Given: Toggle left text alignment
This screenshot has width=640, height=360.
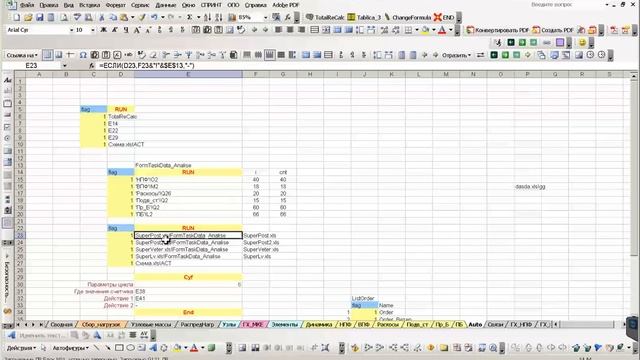Looking at the screenshot, I should [278, 30].
